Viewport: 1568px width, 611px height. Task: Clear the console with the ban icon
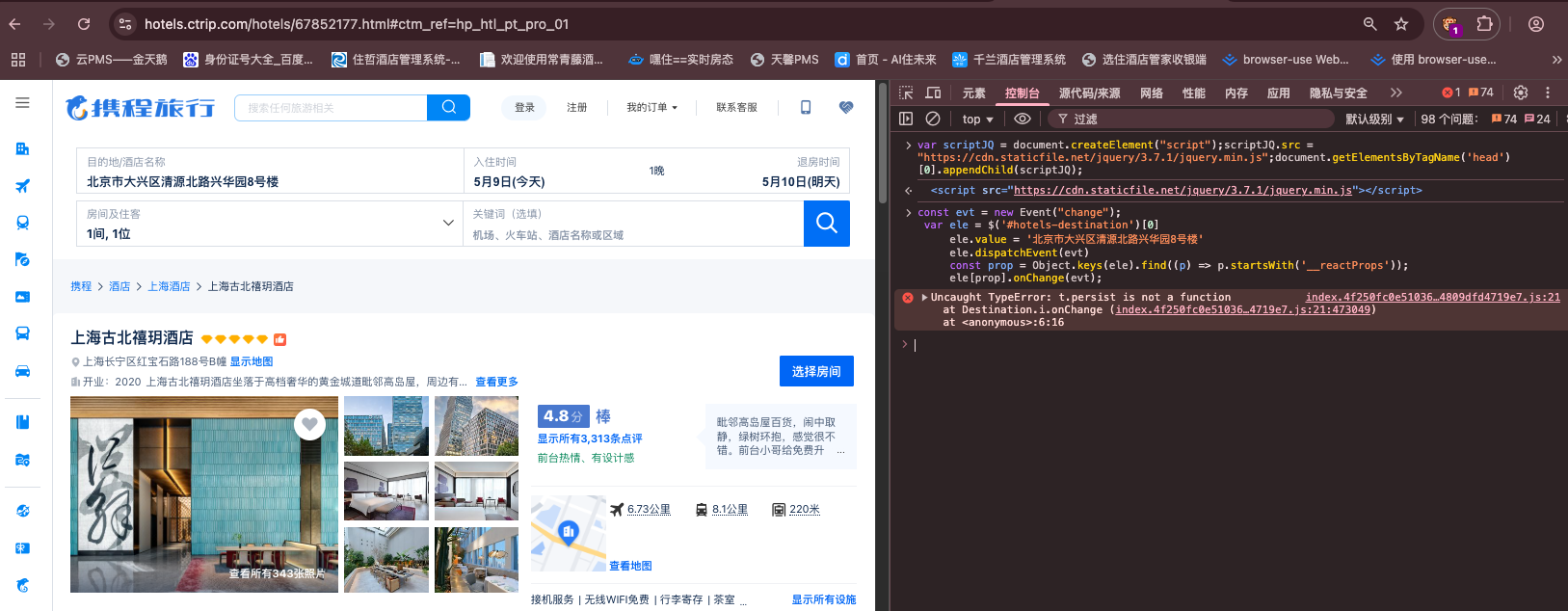(933, 119)
